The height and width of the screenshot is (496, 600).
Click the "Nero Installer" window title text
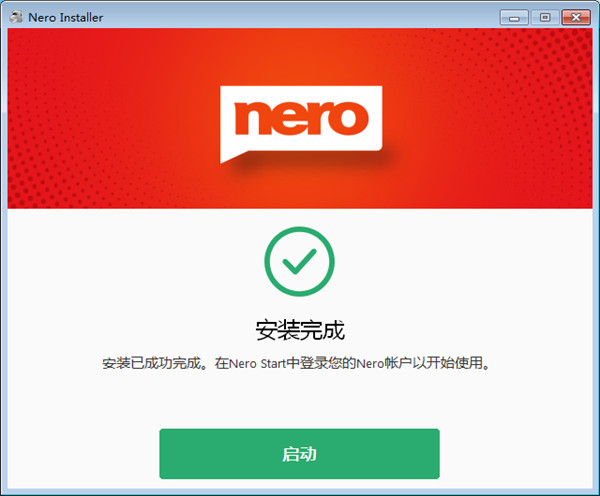point(65,18)
